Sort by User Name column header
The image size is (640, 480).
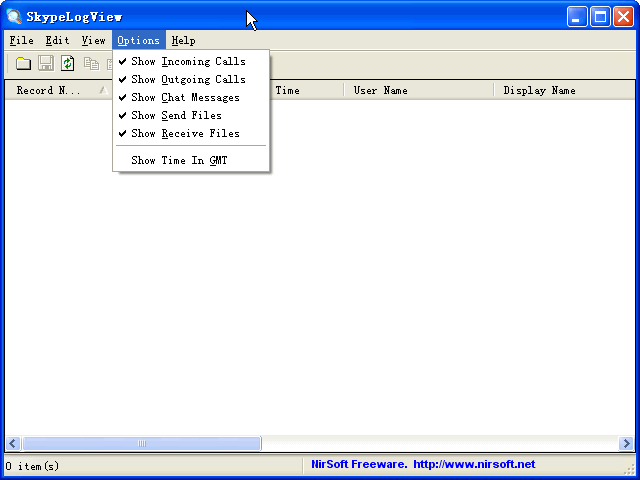coord(419,90)
